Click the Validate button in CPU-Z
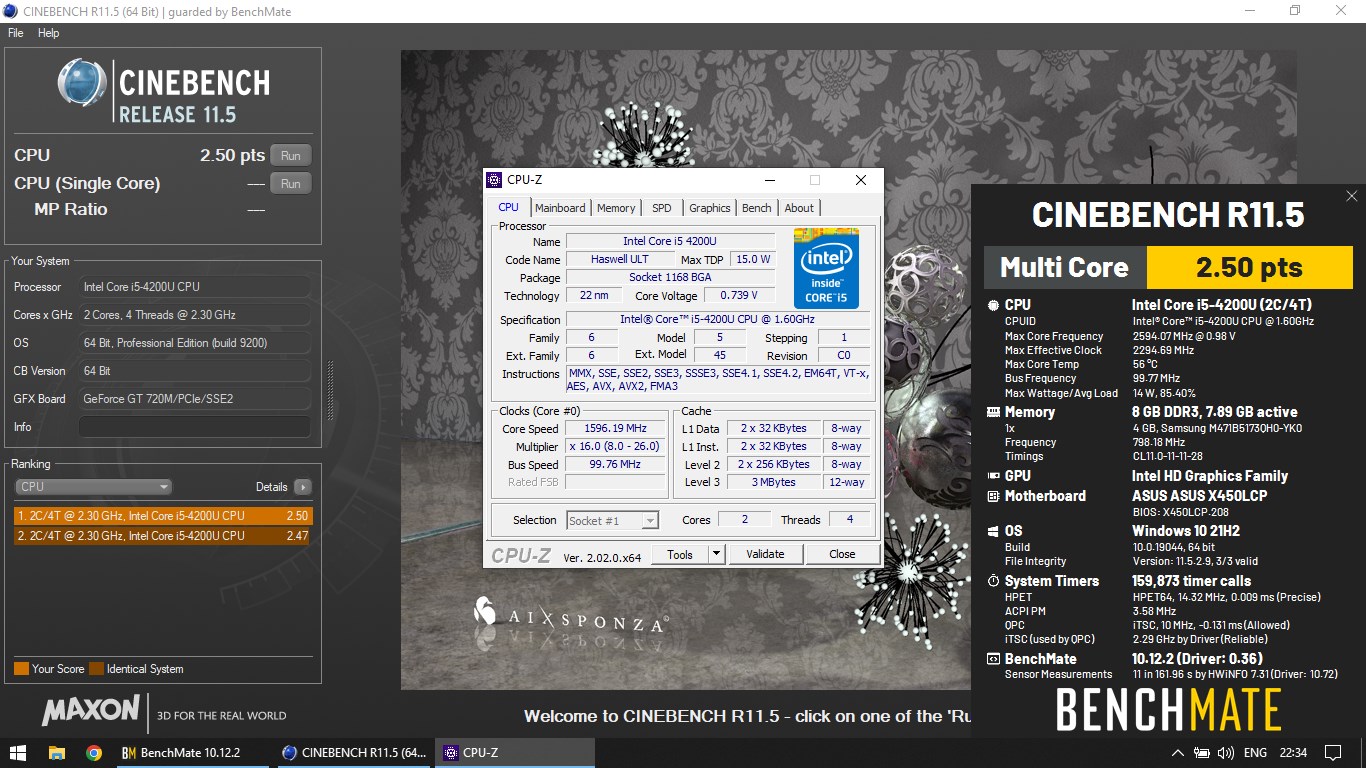The image size is (1366, 768). (765, 554)
